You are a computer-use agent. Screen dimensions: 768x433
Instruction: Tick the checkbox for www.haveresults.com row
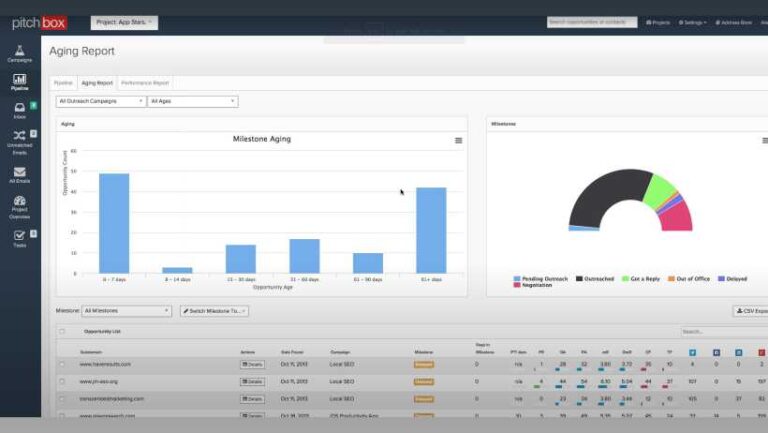coord(62,365)
